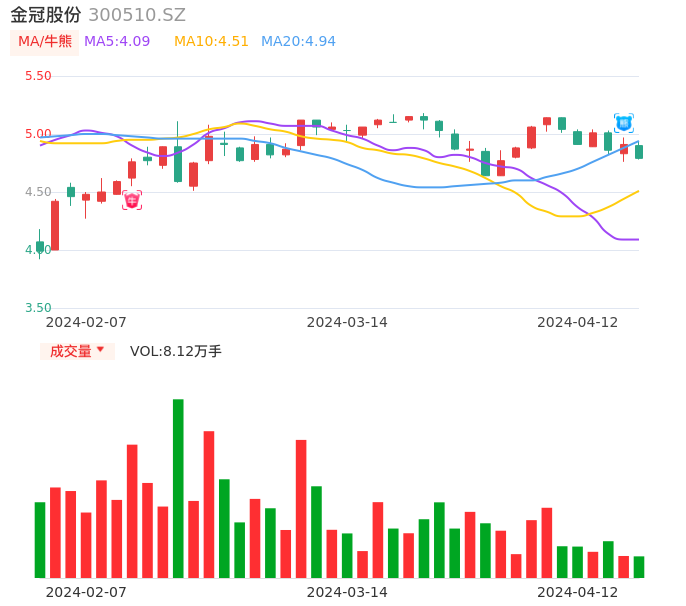Image resolution: width=686 pixels, height=606 pixels.
Task: Toggle the MA20 moving average line
Action: 298,42
